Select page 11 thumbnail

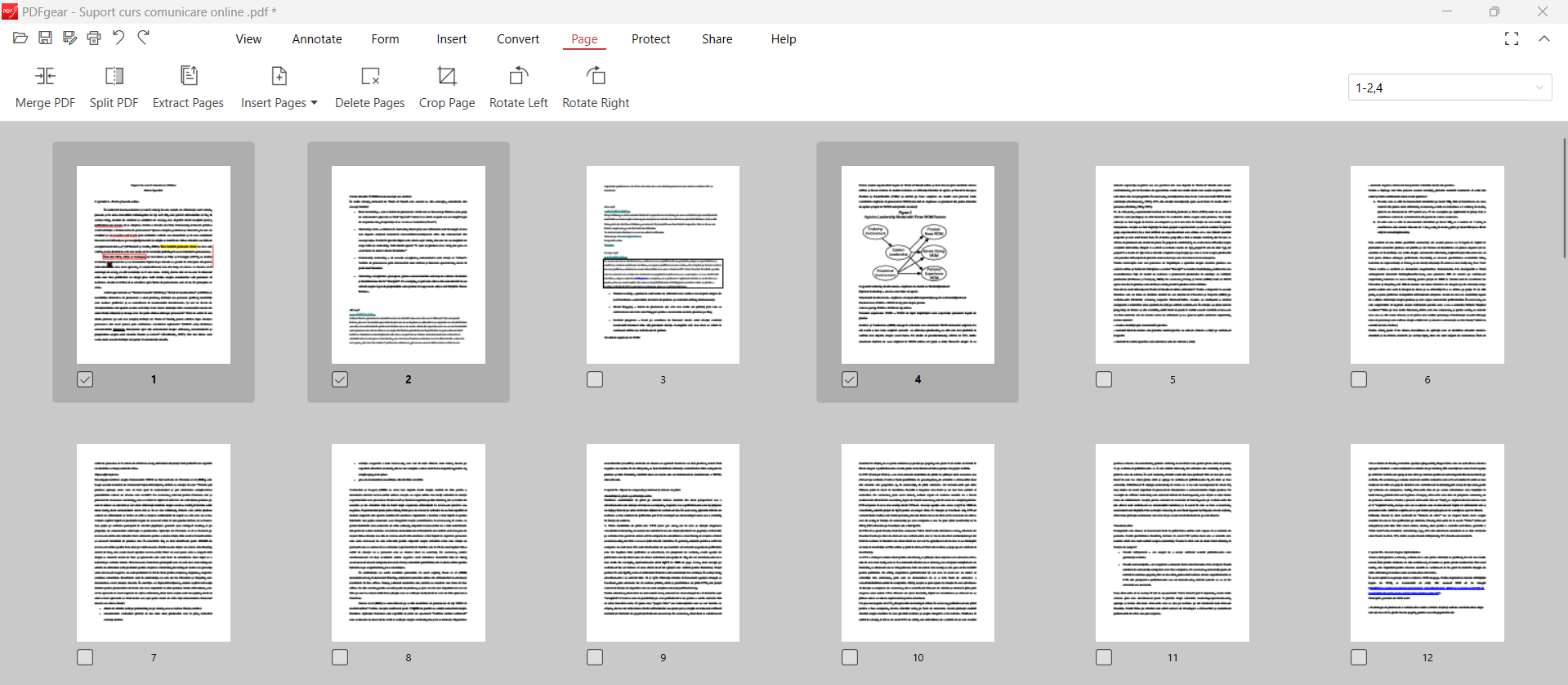[1173, 543]
